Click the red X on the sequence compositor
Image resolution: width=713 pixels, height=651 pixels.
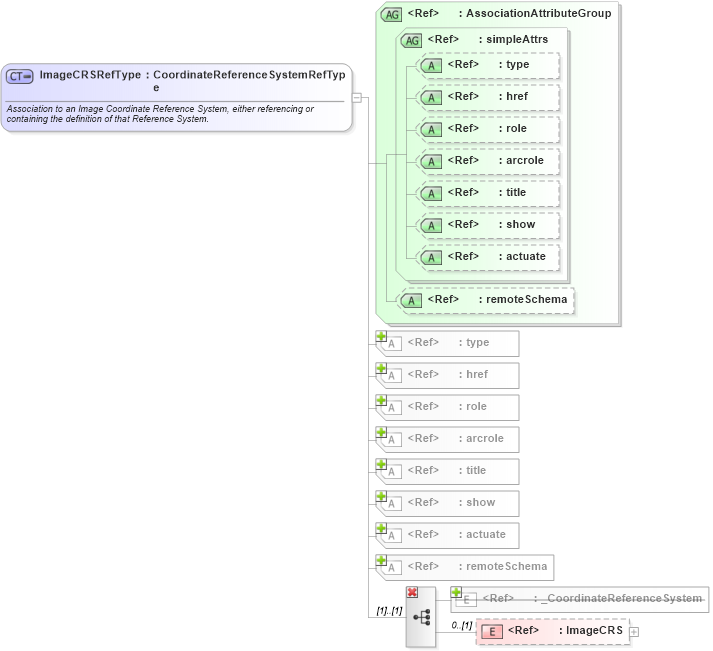(412, 592)
